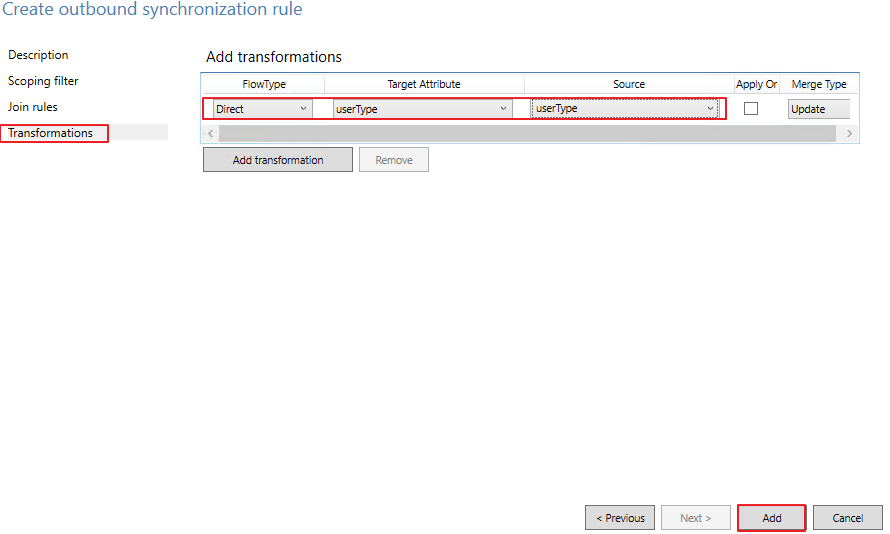Click the Merge Type column header
Viewport: 890px width, 534px height.
click(x=818, y=84)
